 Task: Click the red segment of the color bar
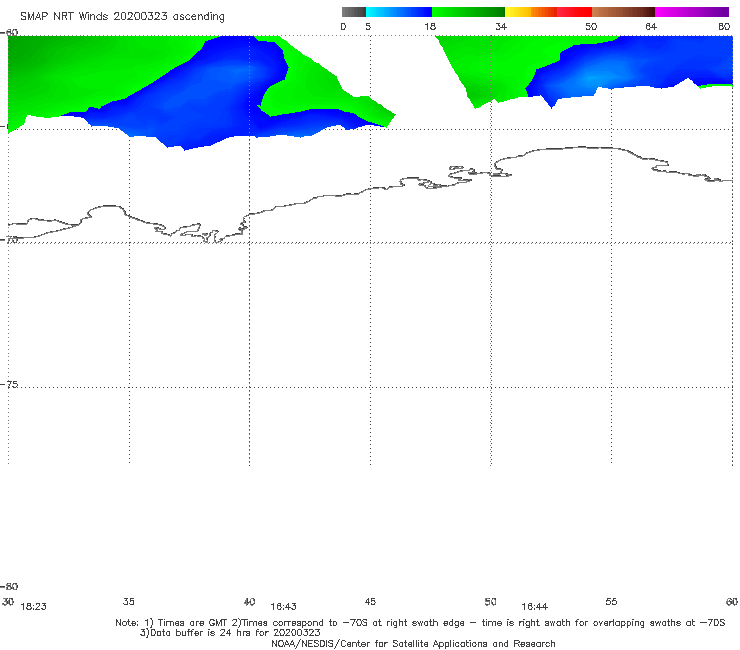pyautogui.click(x=574, y=12)
